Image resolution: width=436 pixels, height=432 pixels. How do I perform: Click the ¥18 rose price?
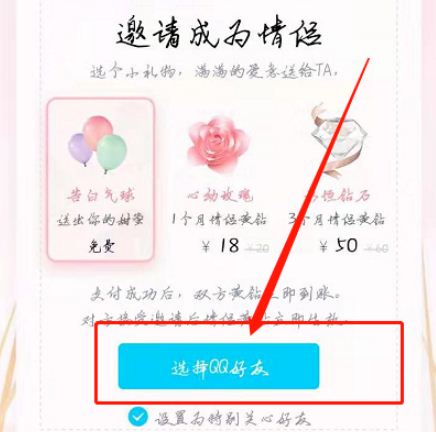[x=220, y=246]
